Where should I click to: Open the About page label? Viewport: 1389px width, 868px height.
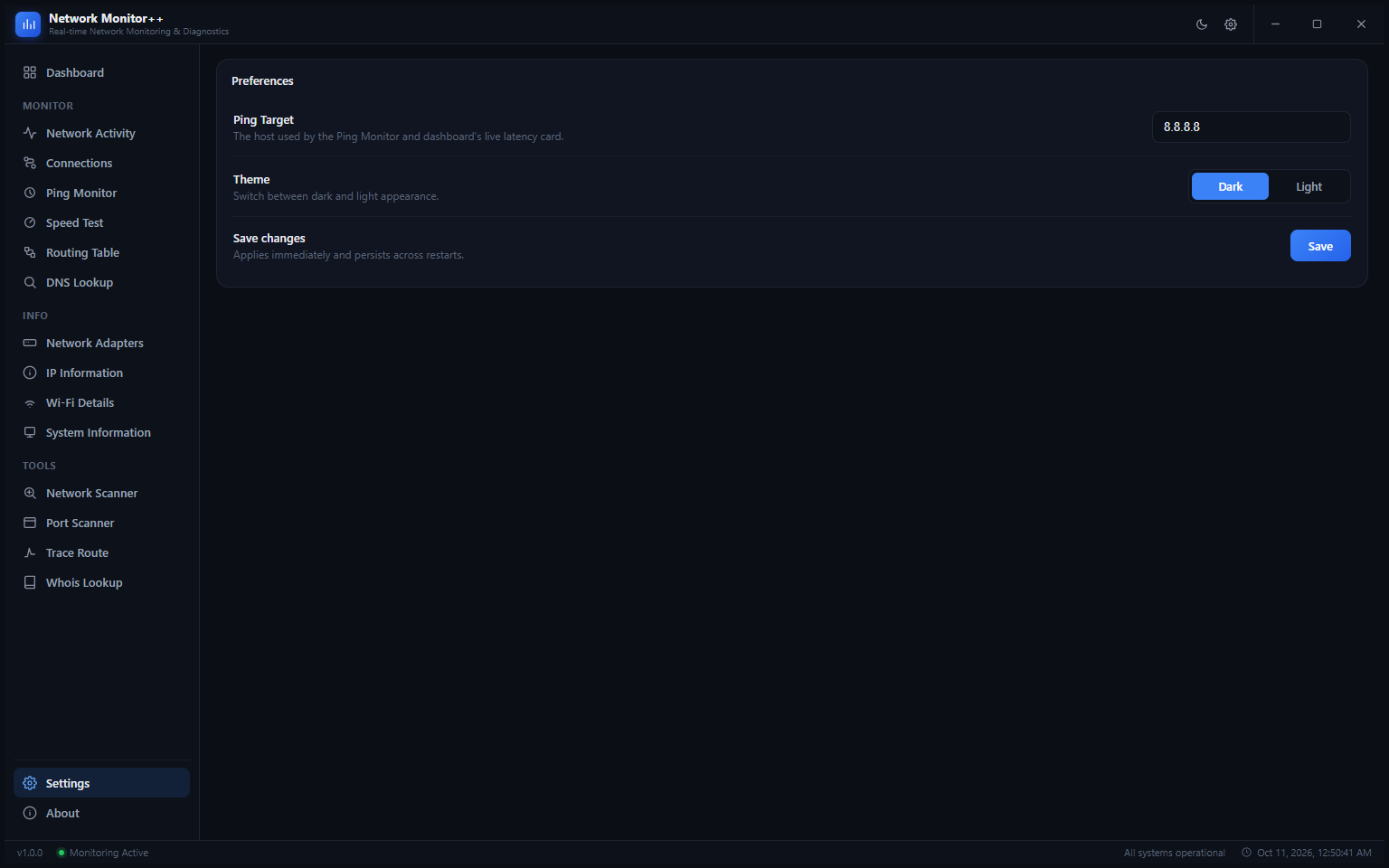pos(62,813)
